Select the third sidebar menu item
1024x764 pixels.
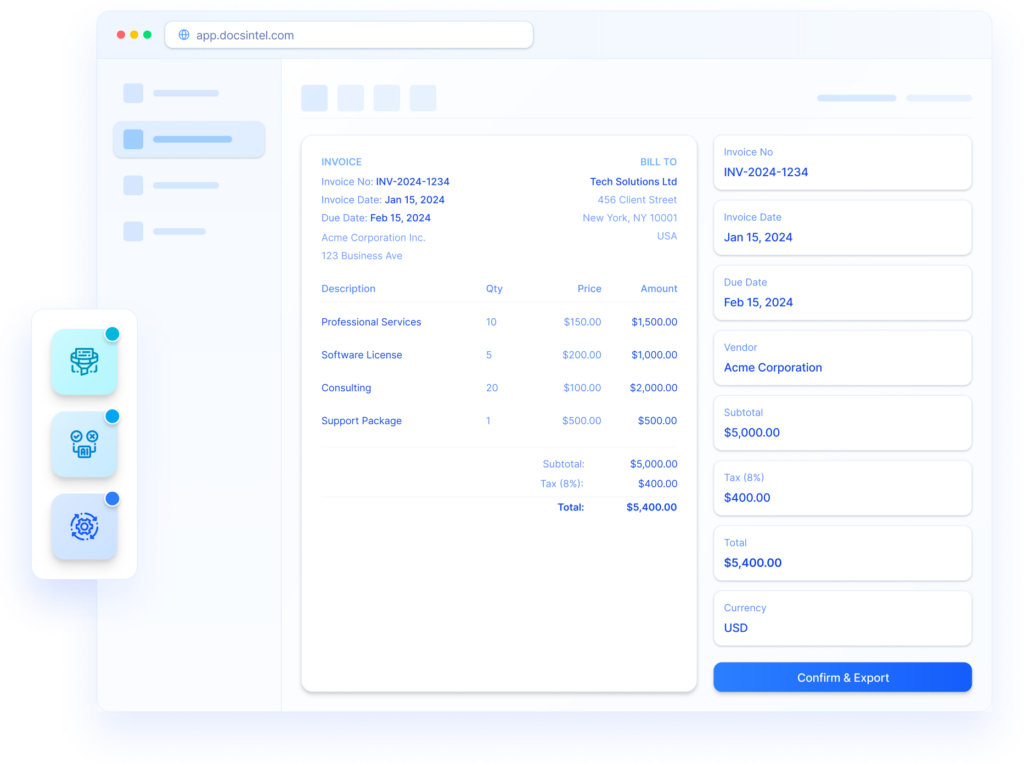(172, 185)
